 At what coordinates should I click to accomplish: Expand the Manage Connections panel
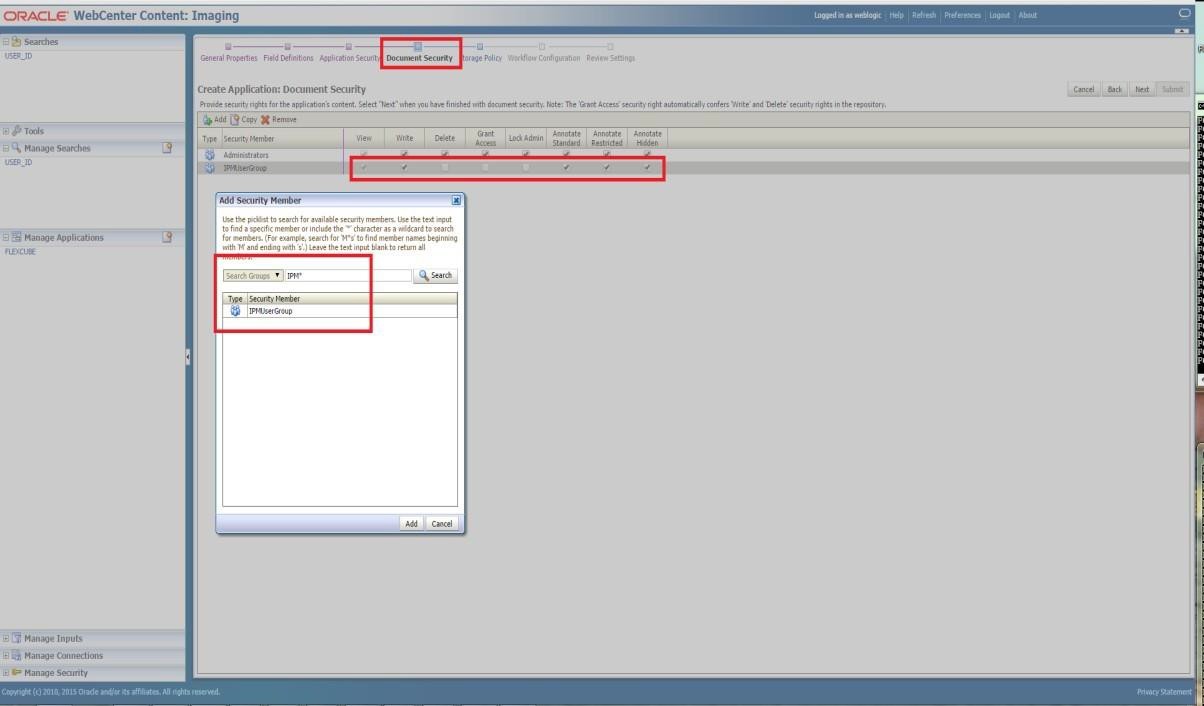tap(6, 655)
